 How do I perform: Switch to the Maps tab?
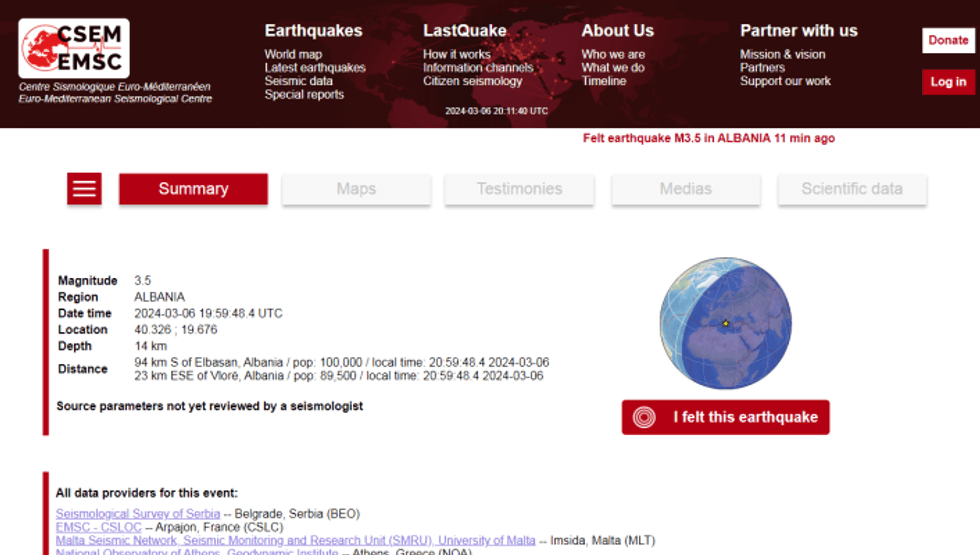click(356, 189)
